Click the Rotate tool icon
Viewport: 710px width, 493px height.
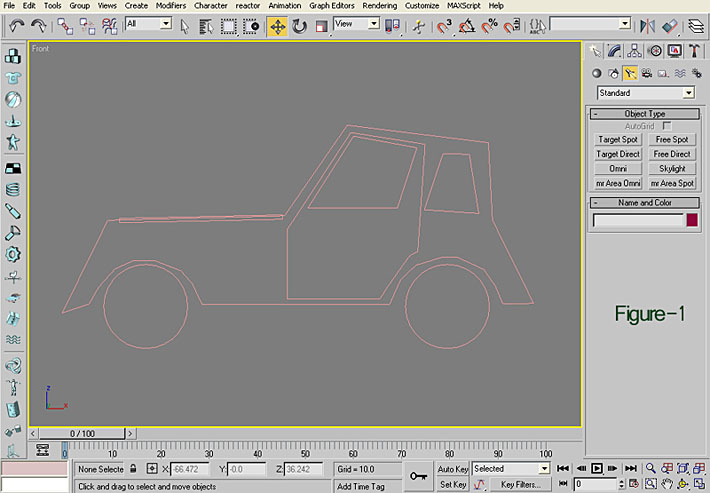tap(299, 25)
